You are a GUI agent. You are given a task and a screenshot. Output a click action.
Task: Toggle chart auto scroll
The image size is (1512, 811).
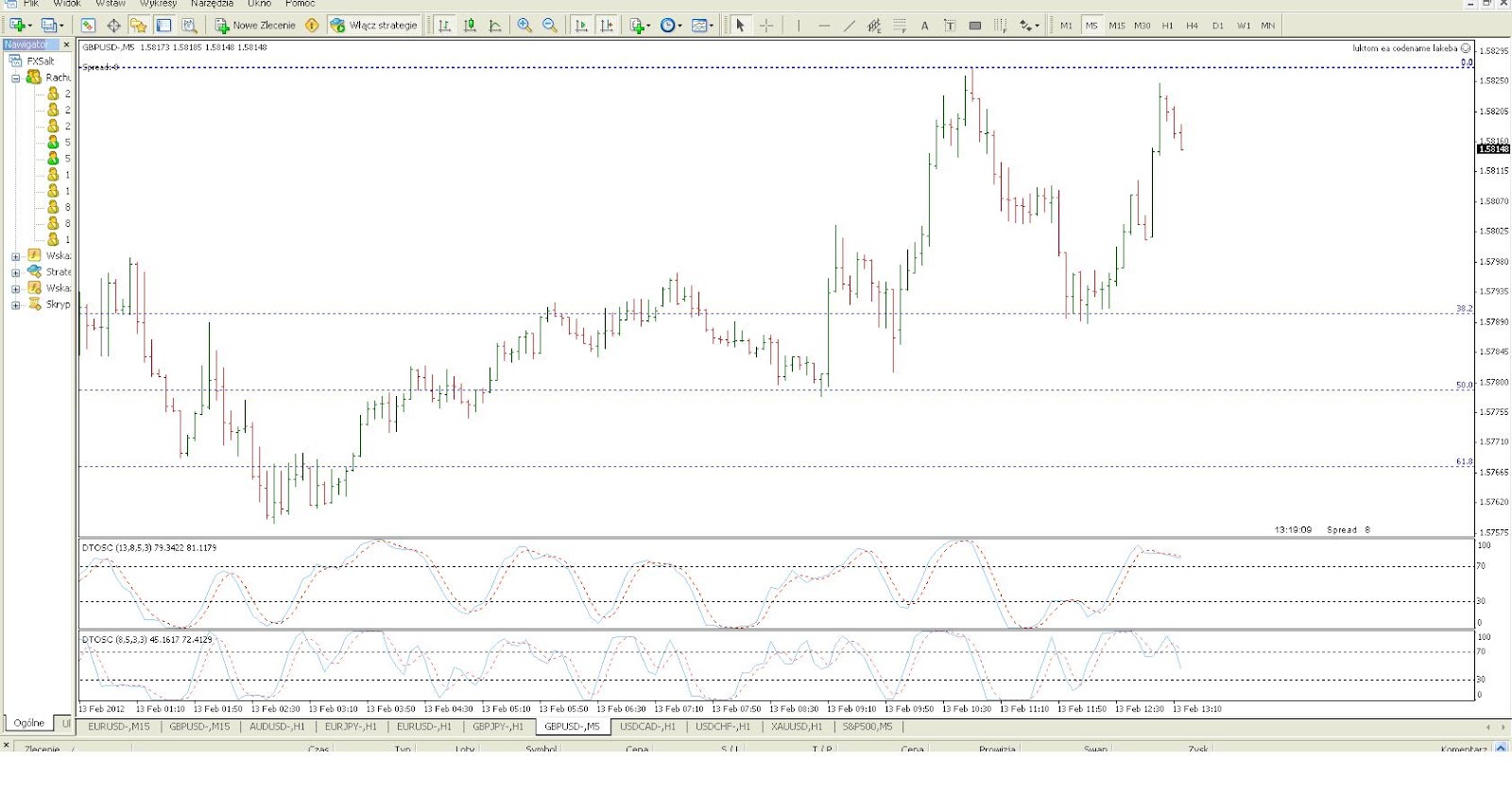(x=581, y=26)
